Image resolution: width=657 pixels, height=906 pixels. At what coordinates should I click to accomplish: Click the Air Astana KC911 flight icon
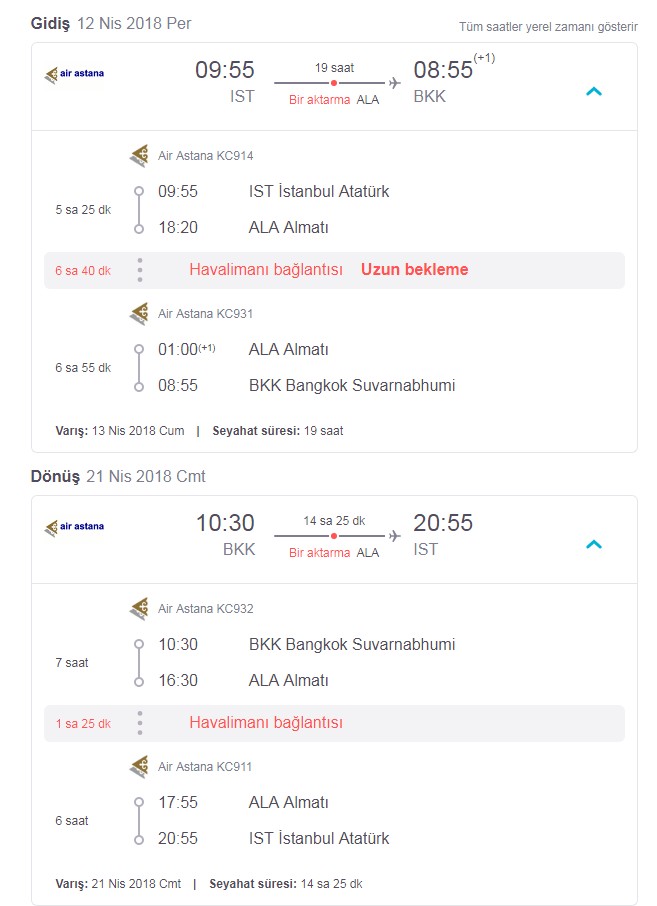(139, 767)
